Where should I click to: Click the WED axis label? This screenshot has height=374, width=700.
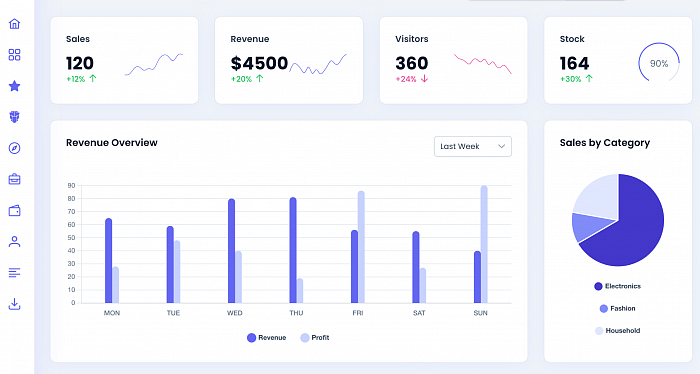234,313
